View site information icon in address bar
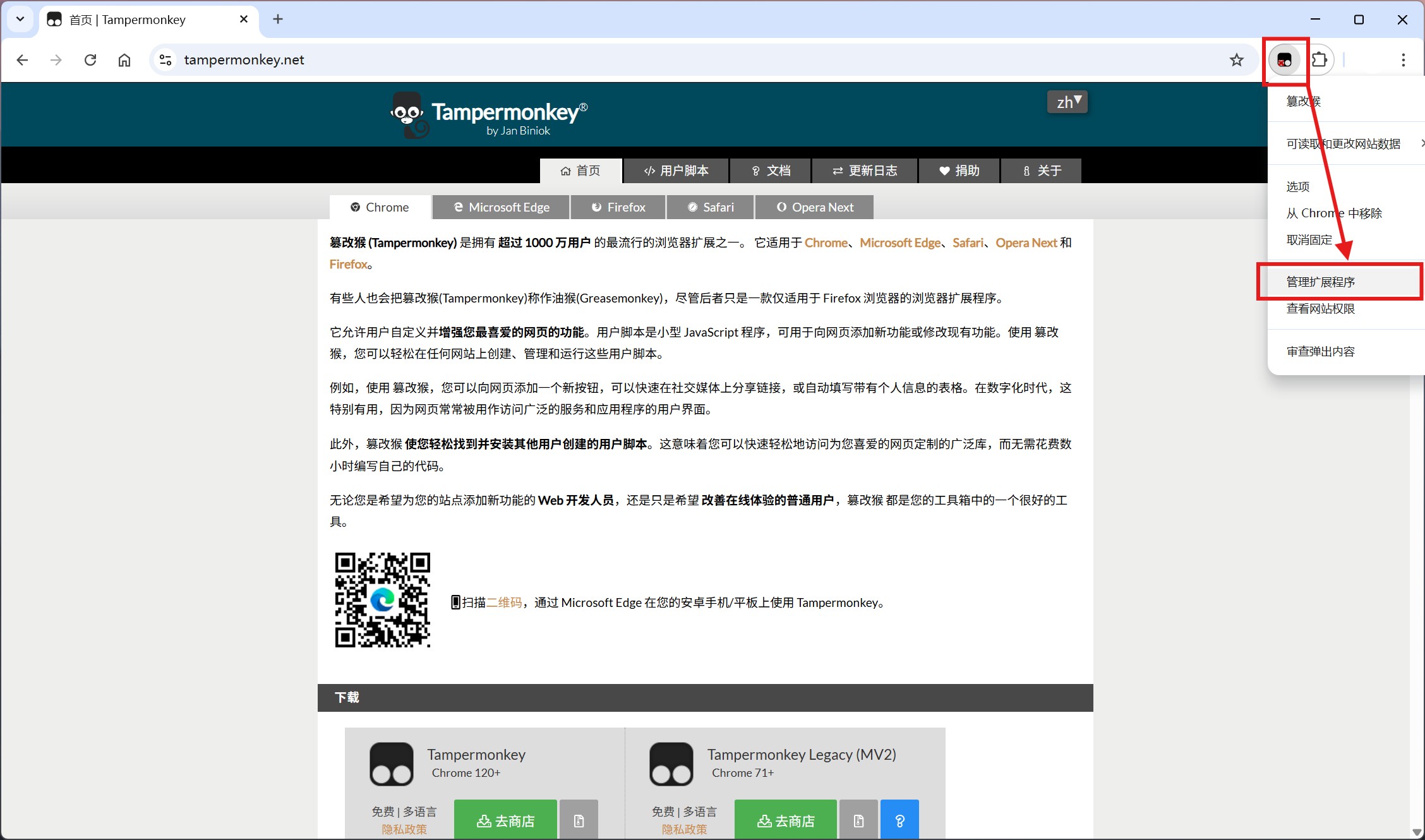1425x840 pixels. click(x=165, y=60)
